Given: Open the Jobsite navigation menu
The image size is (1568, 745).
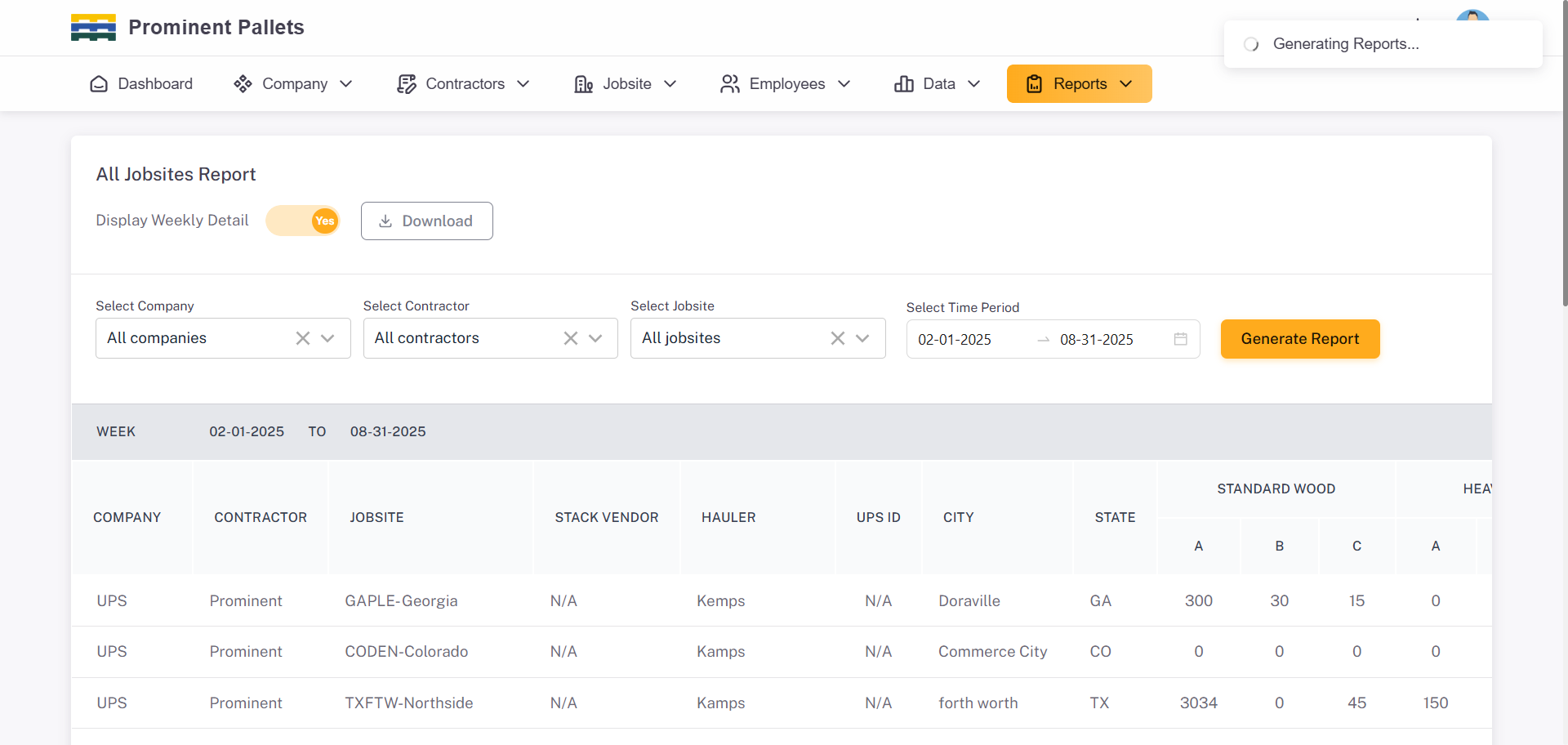Looking at the screenshot, I should tap(626, 84).
